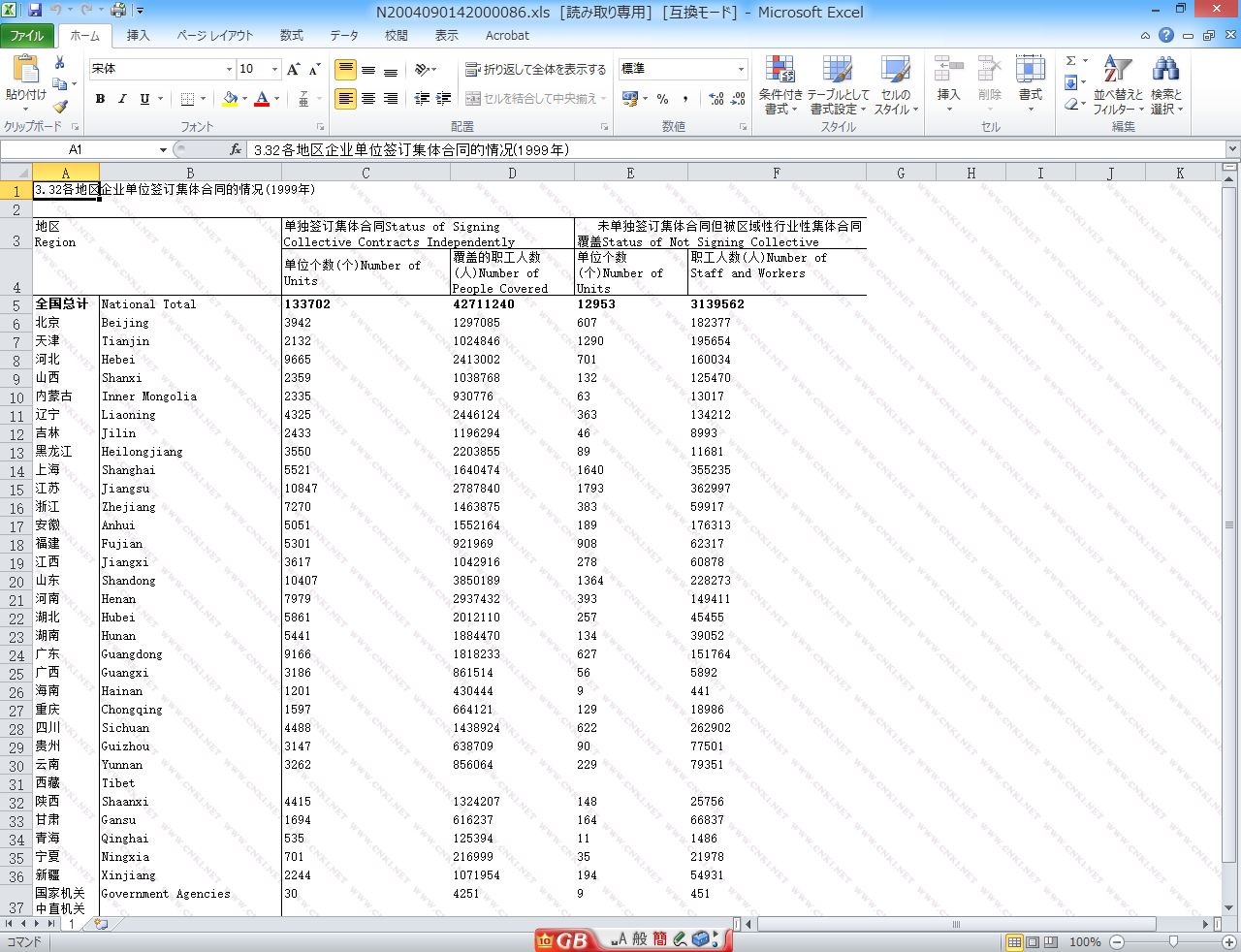The width and height of the screenshot is (1241, 952).
Task: Toggle right text alignment
Action: [391, 99]
